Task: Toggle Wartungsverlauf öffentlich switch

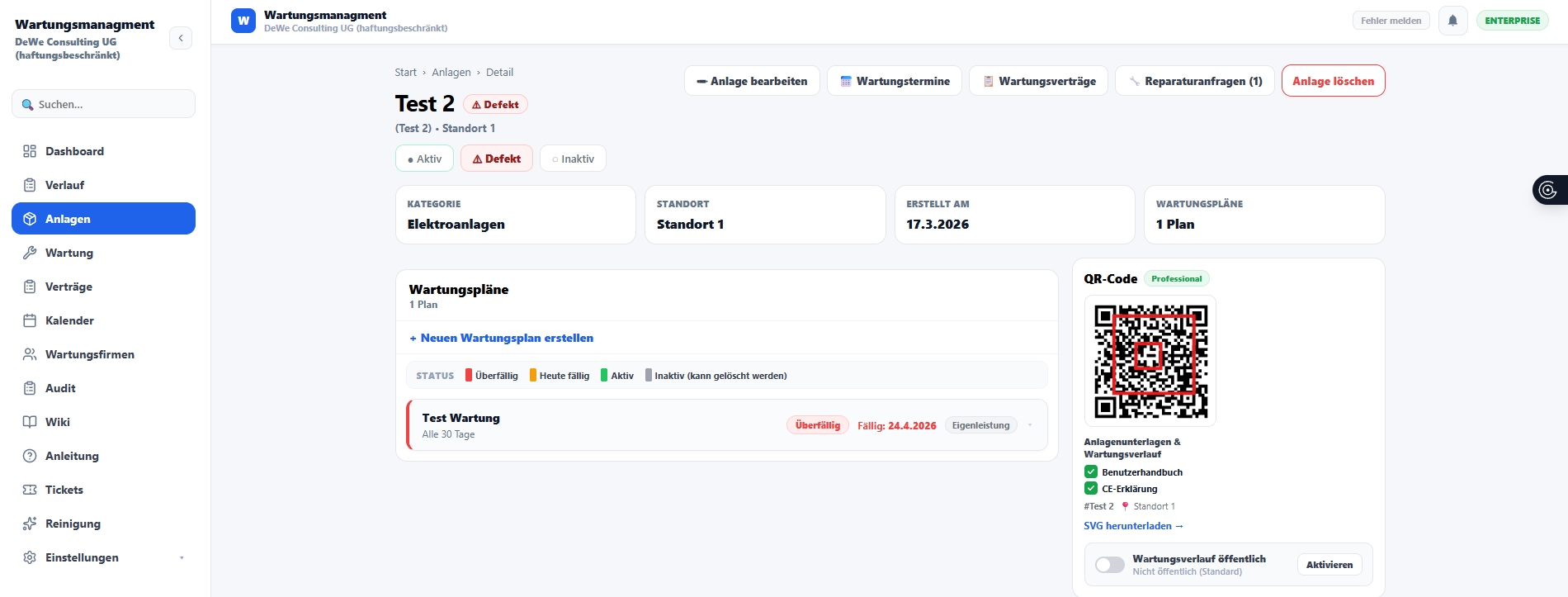Action: 1110,565
